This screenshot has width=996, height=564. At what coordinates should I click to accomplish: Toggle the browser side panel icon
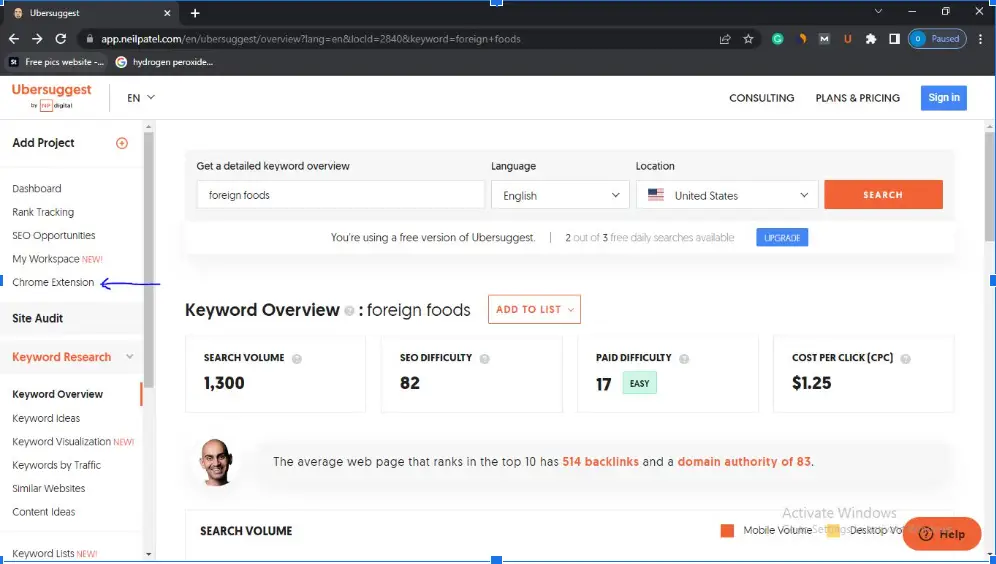(x=894, y=39)
